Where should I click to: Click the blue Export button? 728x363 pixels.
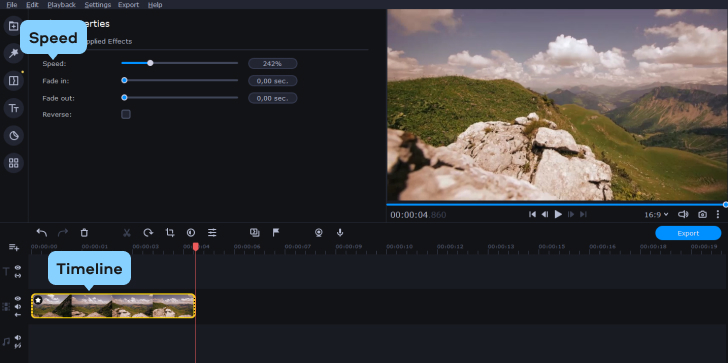688,233
